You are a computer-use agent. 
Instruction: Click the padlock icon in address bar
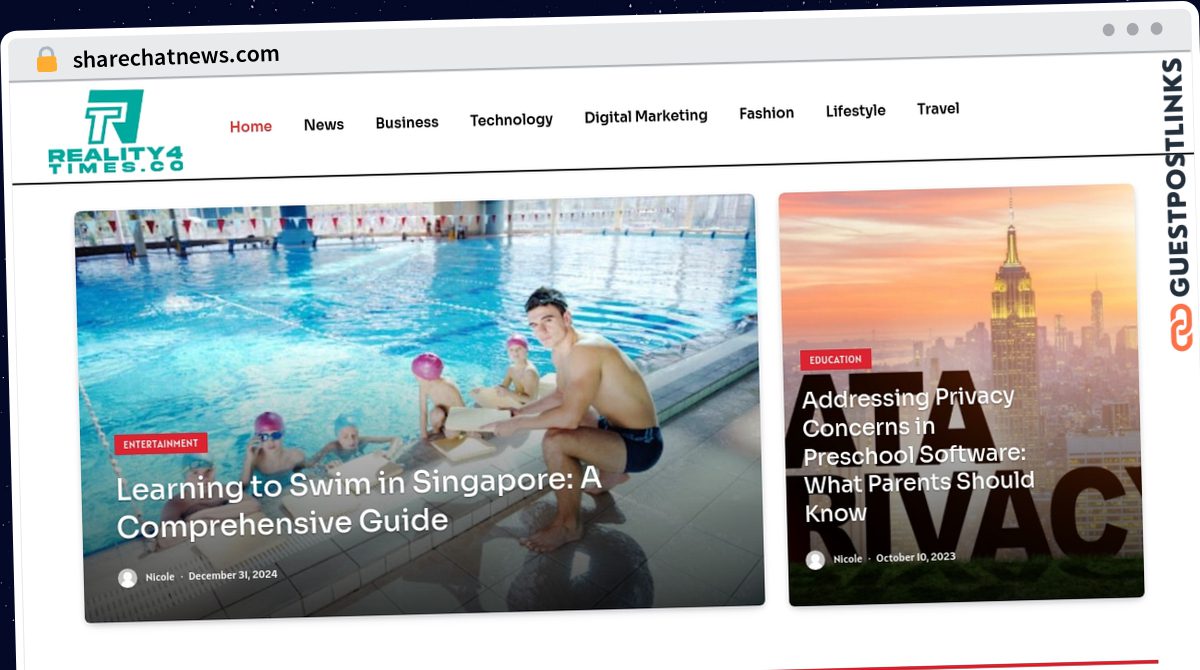click(x=47, y=59)
